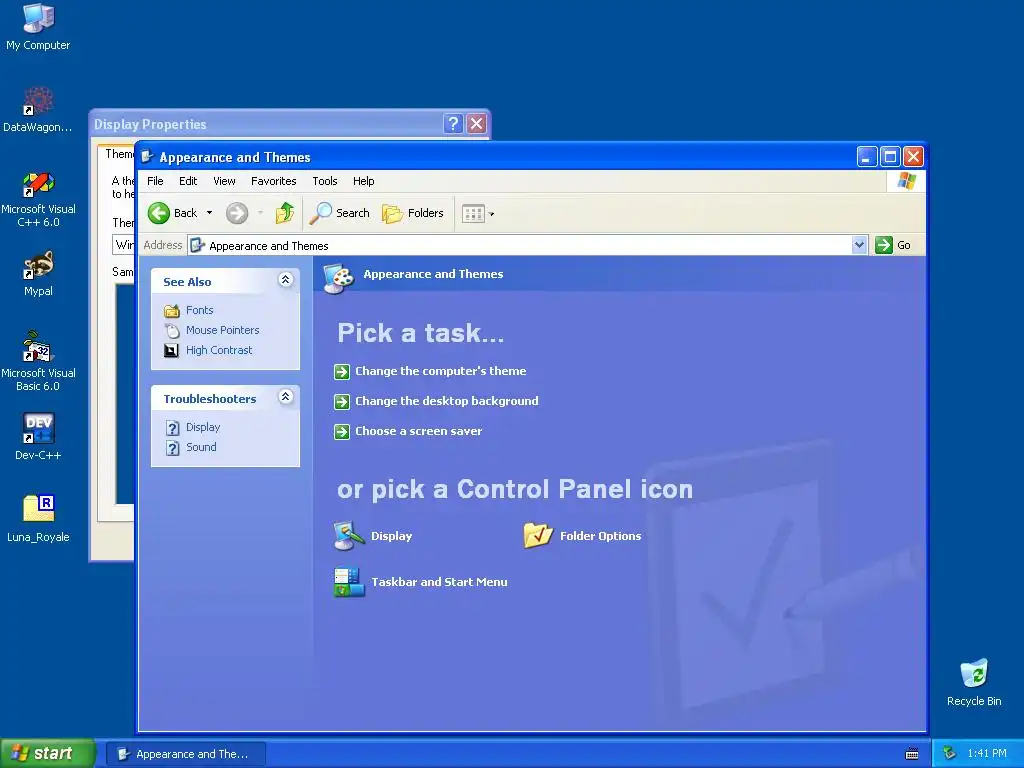Click the Appearance and Themes title bar icon
The width and height of the screenshot is (1024, 768).
[148, 157]
